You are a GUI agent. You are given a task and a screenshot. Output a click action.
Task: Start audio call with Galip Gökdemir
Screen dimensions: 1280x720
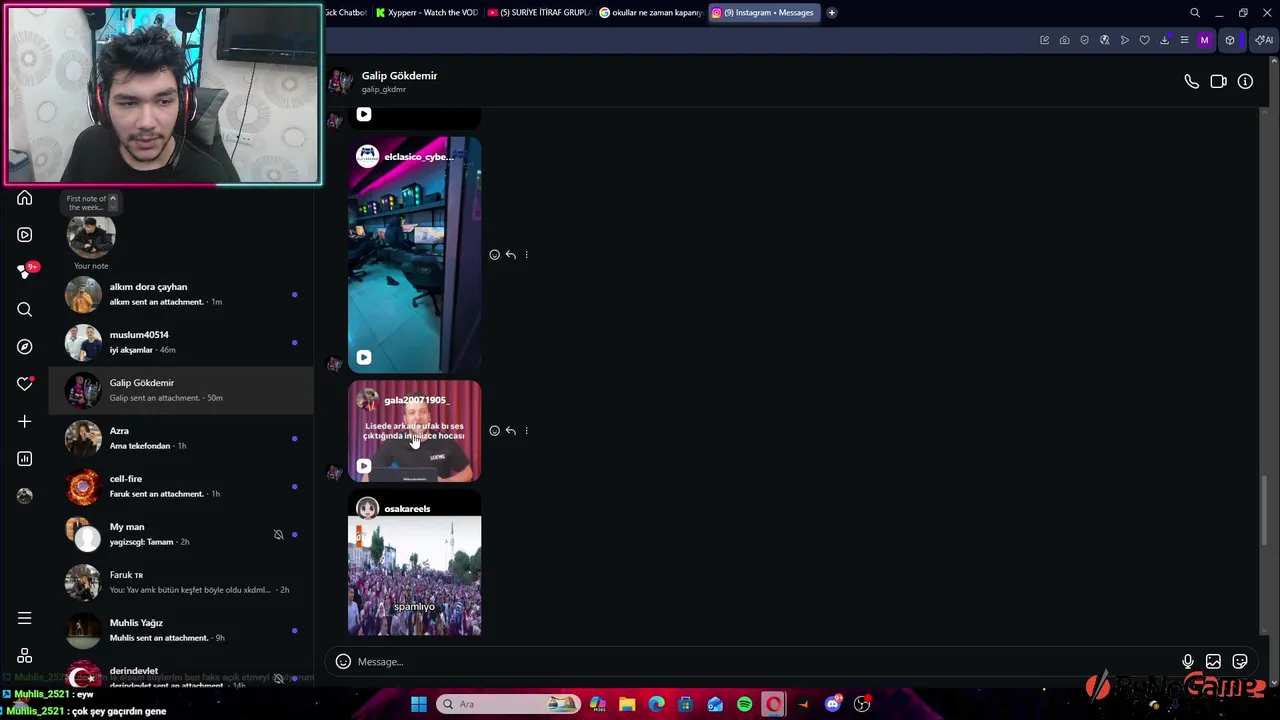1191,82
